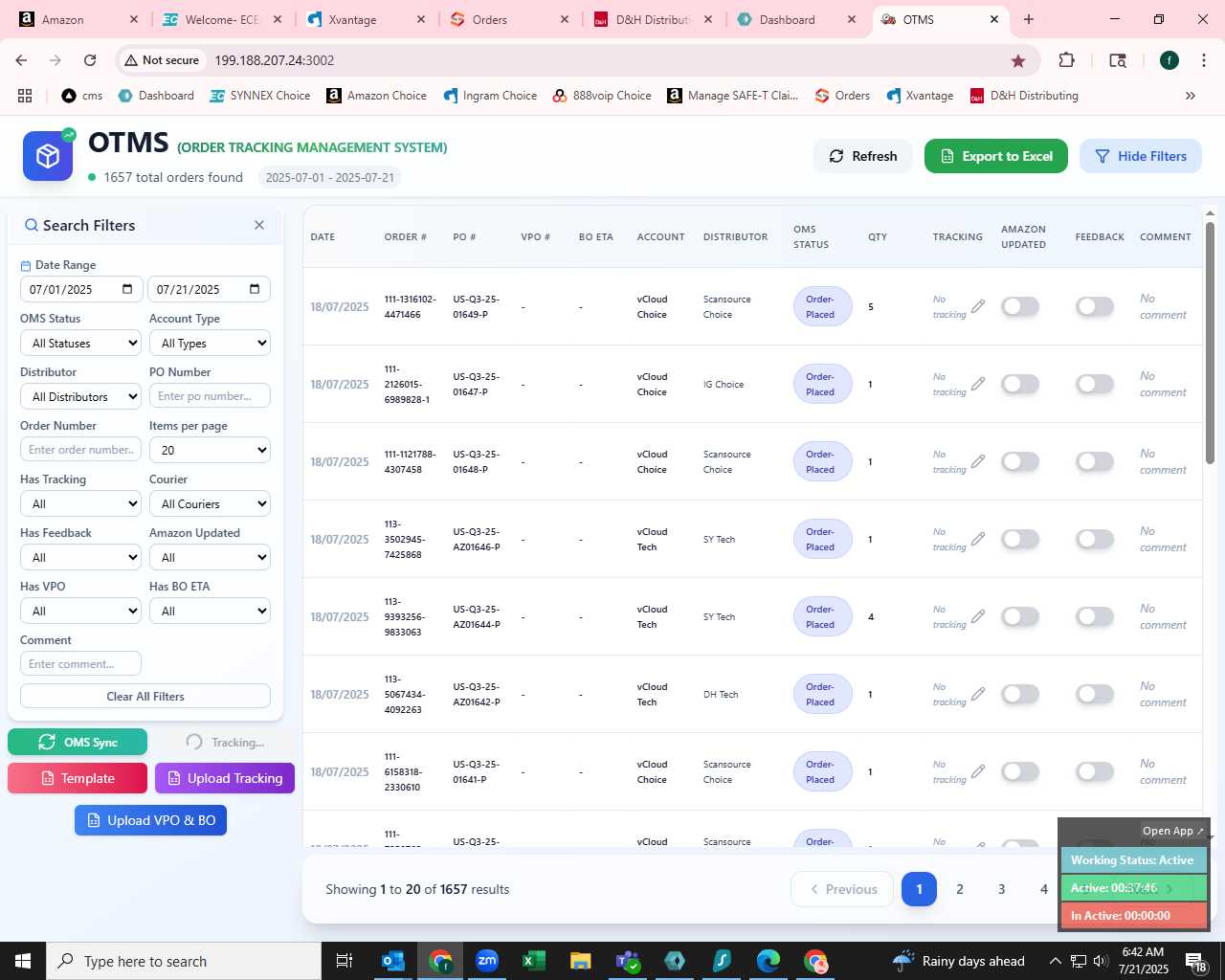
Task: Focus the Comment filter input
Action: pos(81,664)
